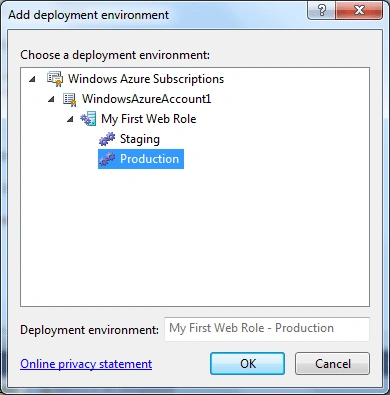Image resolution: width=390 pixels, height=395 pixels.
Task: Select WindowsAzureAccount1 in the tree
Action: click(x=147, y=99)
